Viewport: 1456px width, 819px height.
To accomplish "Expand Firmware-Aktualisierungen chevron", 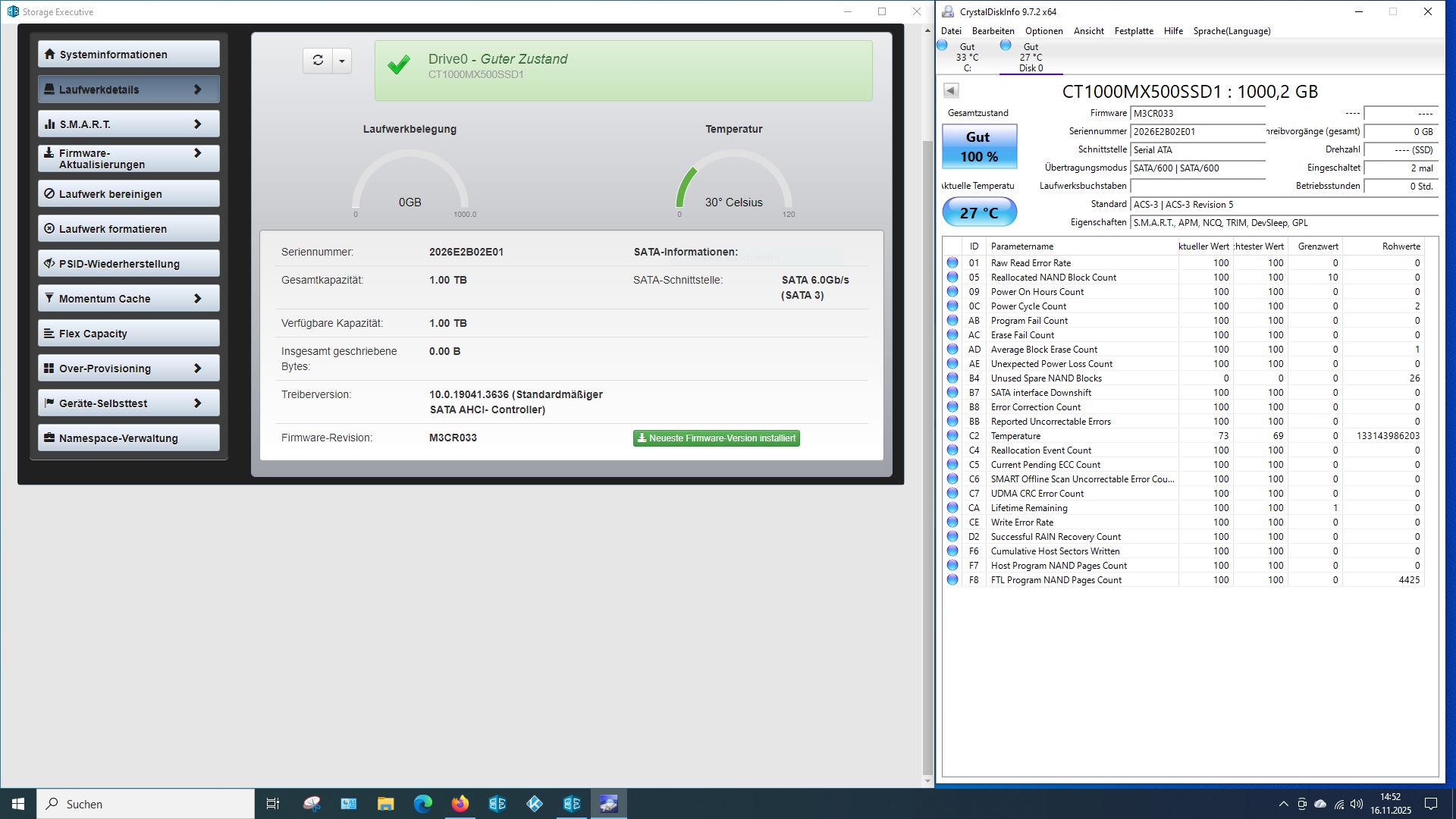I will coord(197,153).
